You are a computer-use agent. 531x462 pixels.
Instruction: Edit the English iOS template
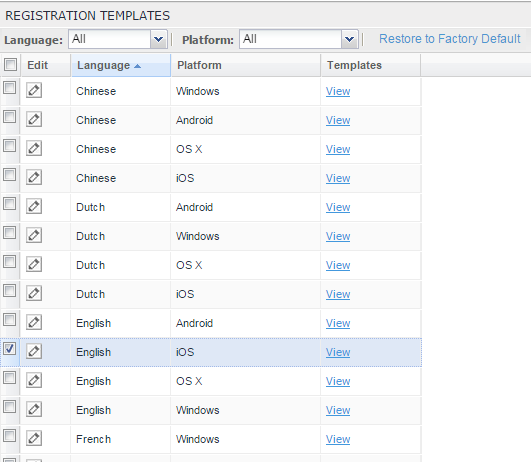(34, 351)
